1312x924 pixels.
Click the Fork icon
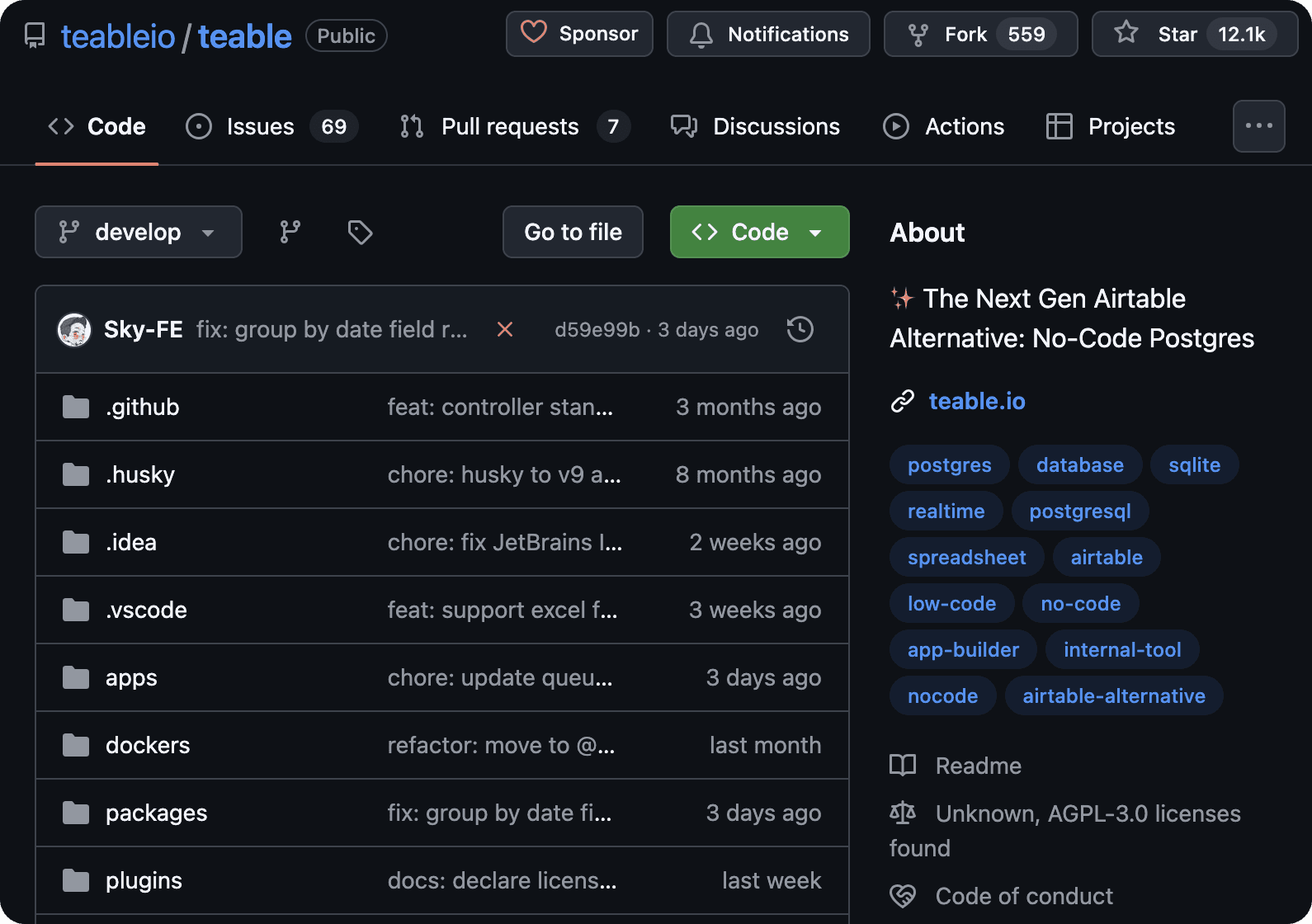918,35
